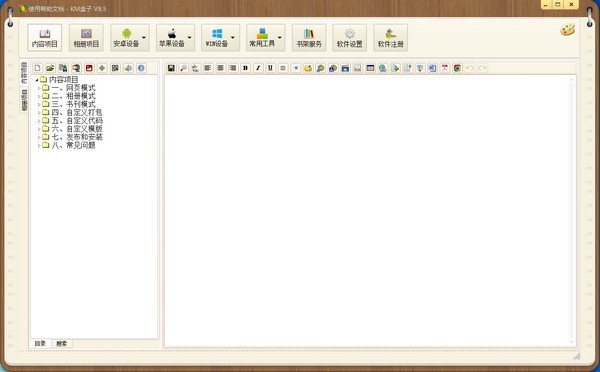Click the editor scrollbar down arrow
The height and width of the screenshot is (372, 600).
tap(572, 343)
